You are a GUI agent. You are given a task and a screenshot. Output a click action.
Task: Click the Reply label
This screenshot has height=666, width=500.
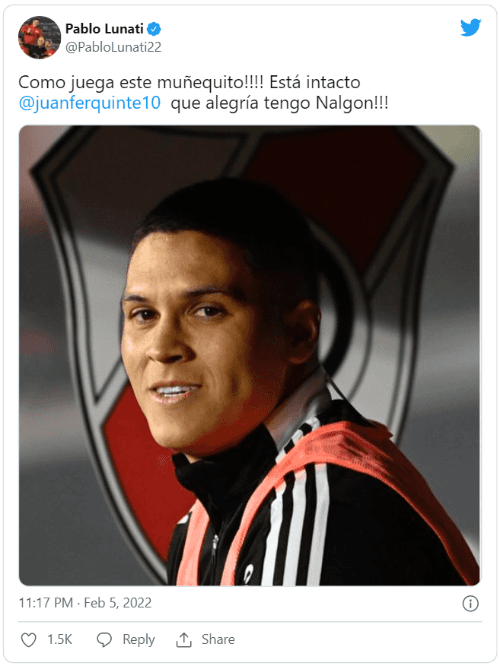pos(138,640)
